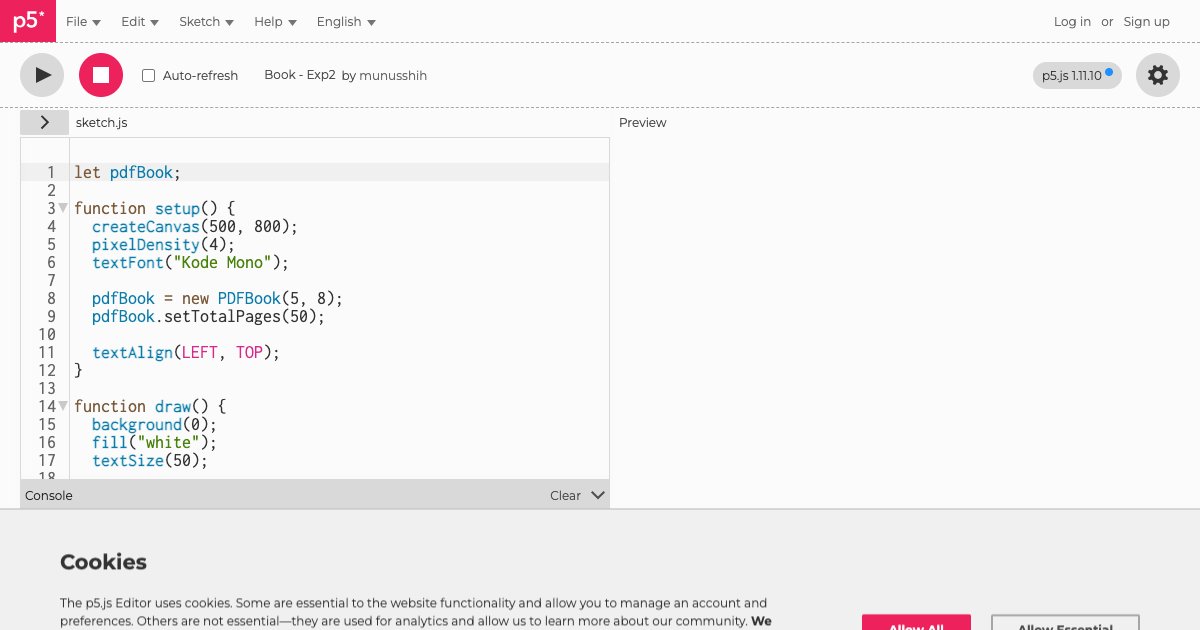
Task: Click the Log in link
Action: tap(1072, 22)
